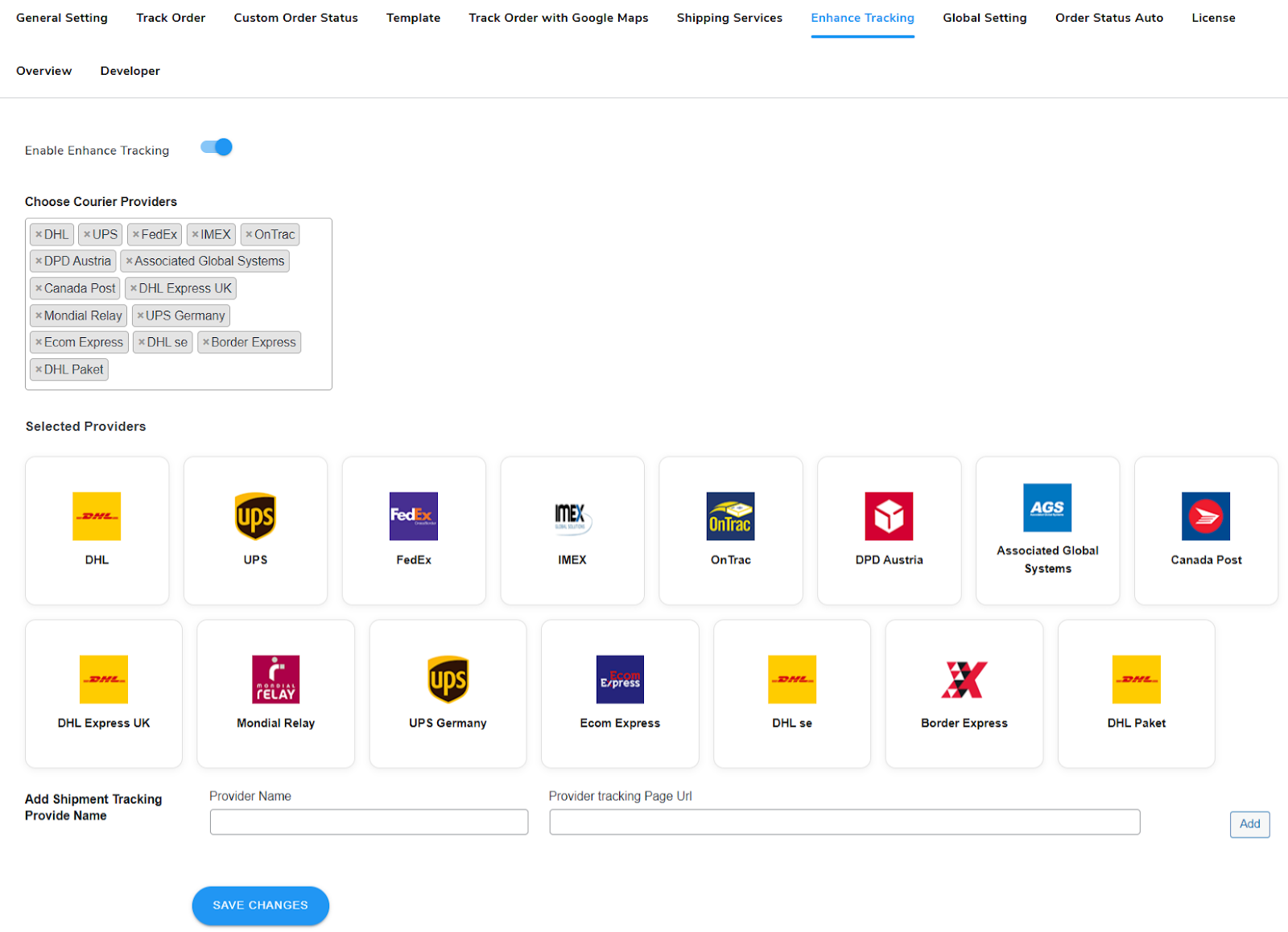Click the Save Changes button
Screen dimensions: 1288x932
(260, 905)
